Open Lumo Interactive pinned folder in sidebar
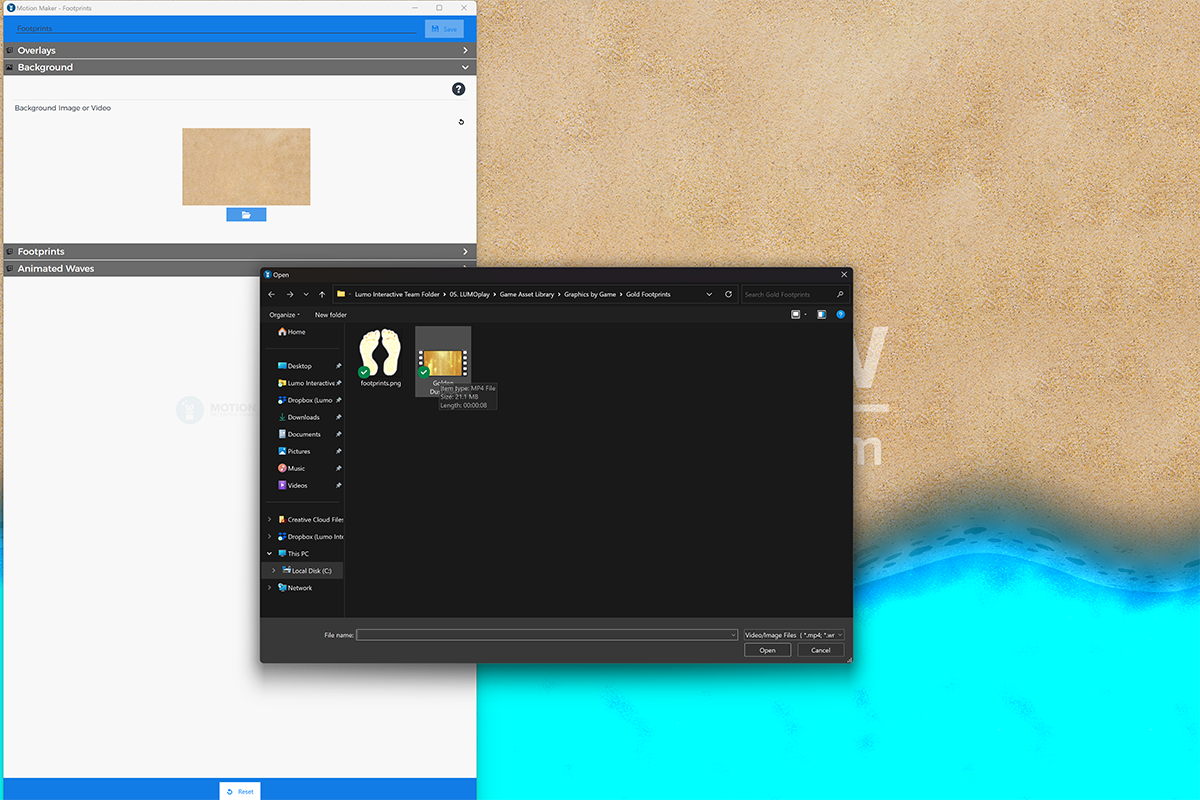The height and width of the screenshot is (800, 1200). click(x=306, y=383)
